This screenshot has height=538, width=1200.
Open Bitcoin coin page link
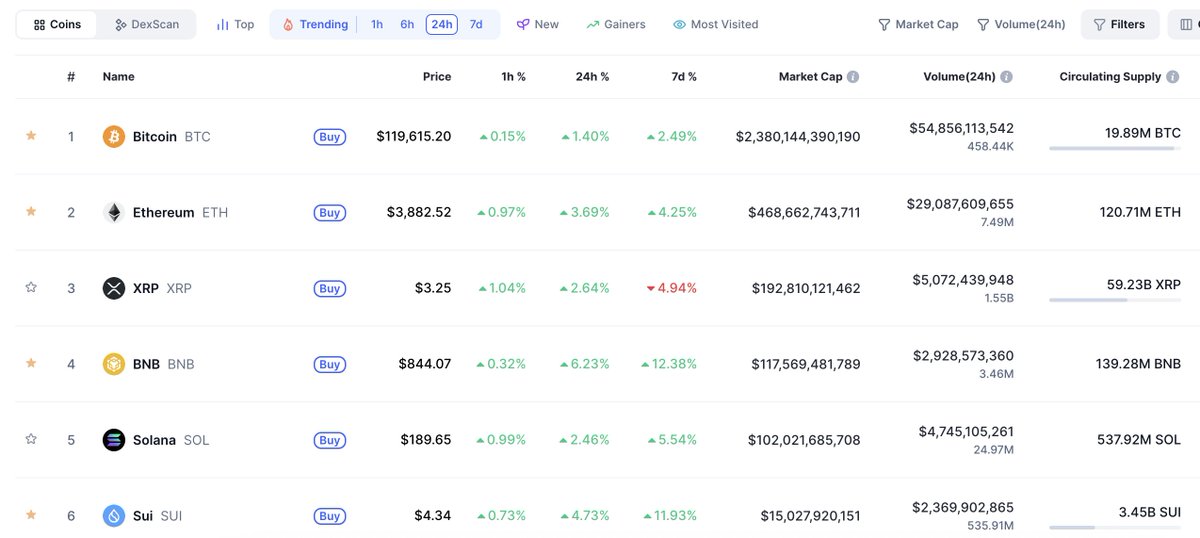tap(157, 136)
